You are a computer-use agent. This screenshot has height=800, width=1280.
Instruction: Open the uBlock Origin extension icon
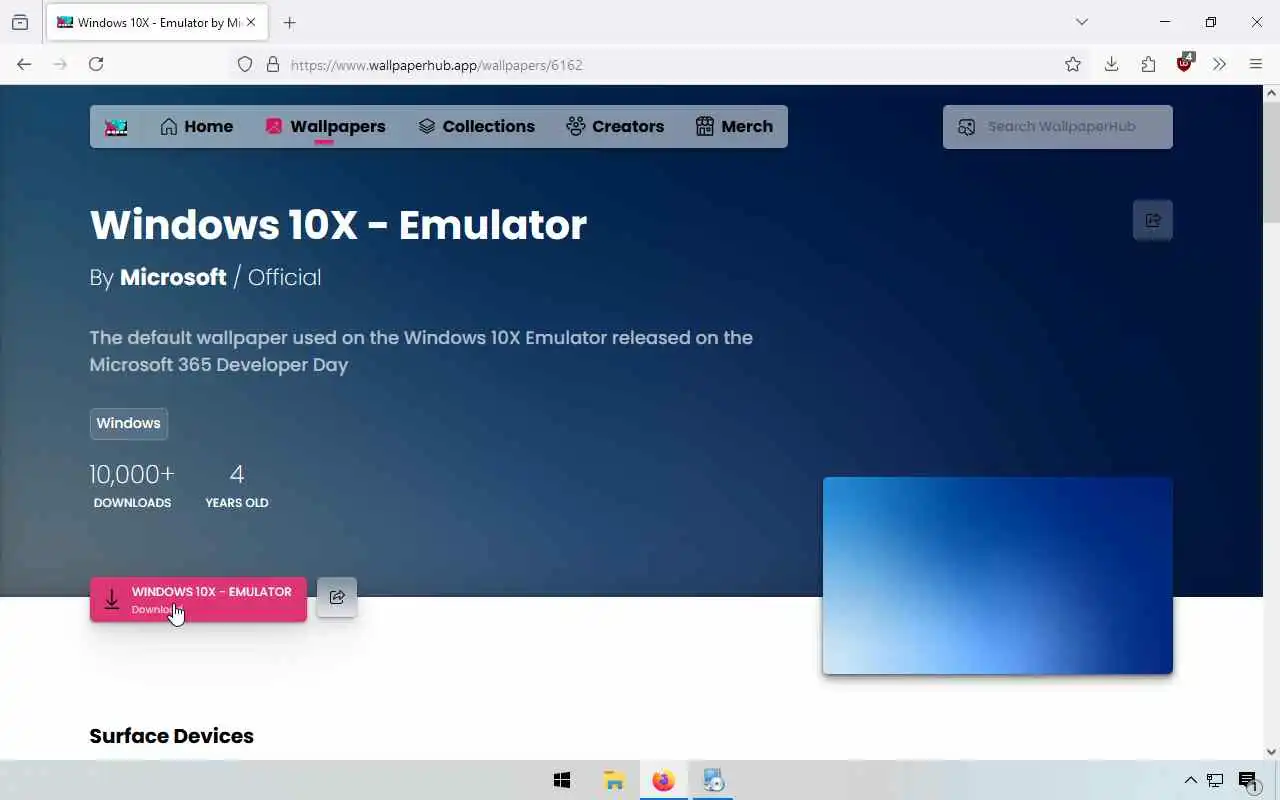(x=1185, y=63)
